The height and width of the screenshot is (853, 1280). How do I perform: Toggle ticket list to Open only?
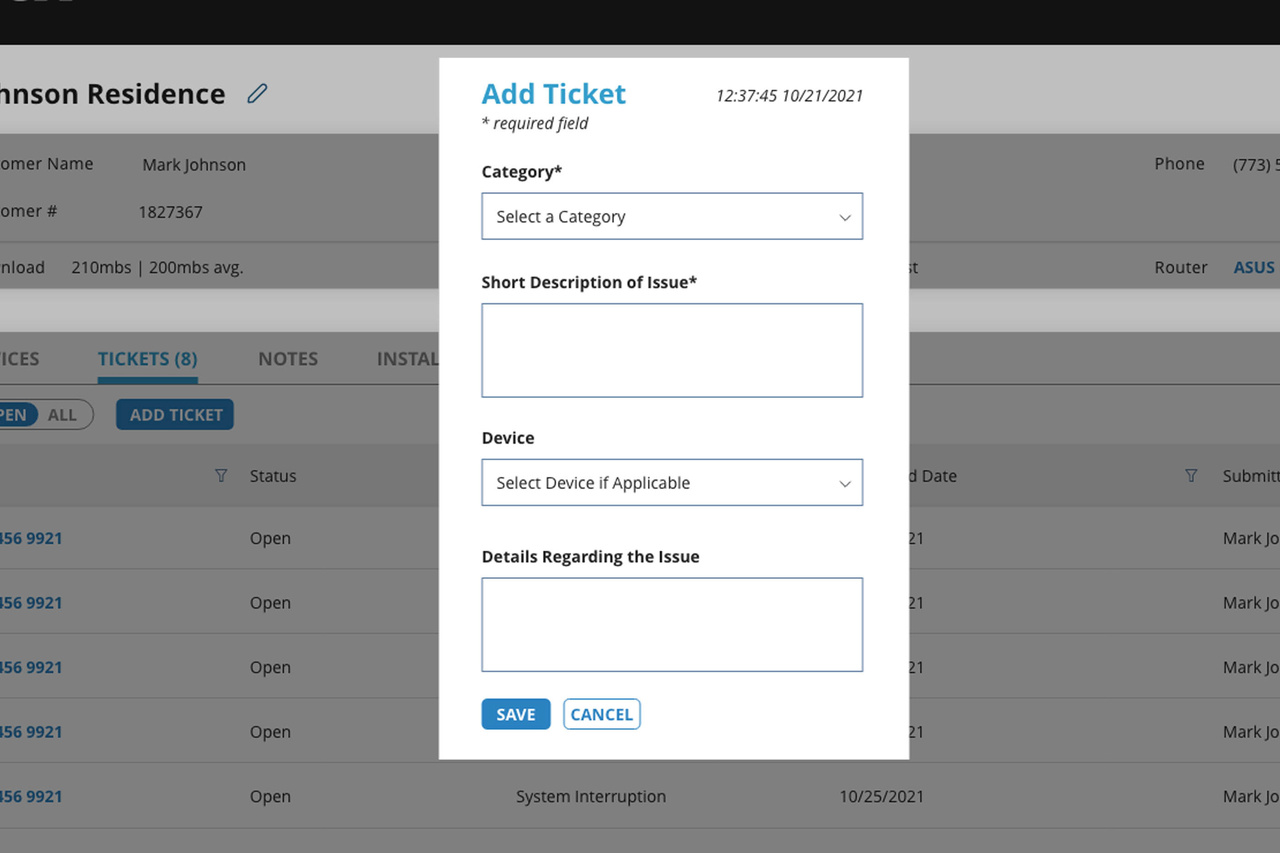(12, 415)
